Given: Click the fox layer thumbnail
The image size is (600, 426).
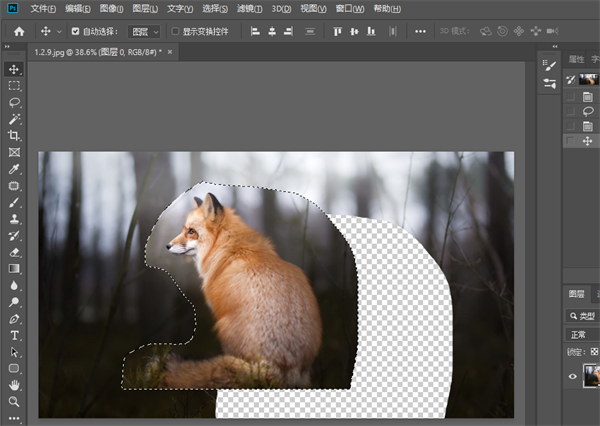Looking at the screenshot, I should pyautogui.click(x=591, y=376).
